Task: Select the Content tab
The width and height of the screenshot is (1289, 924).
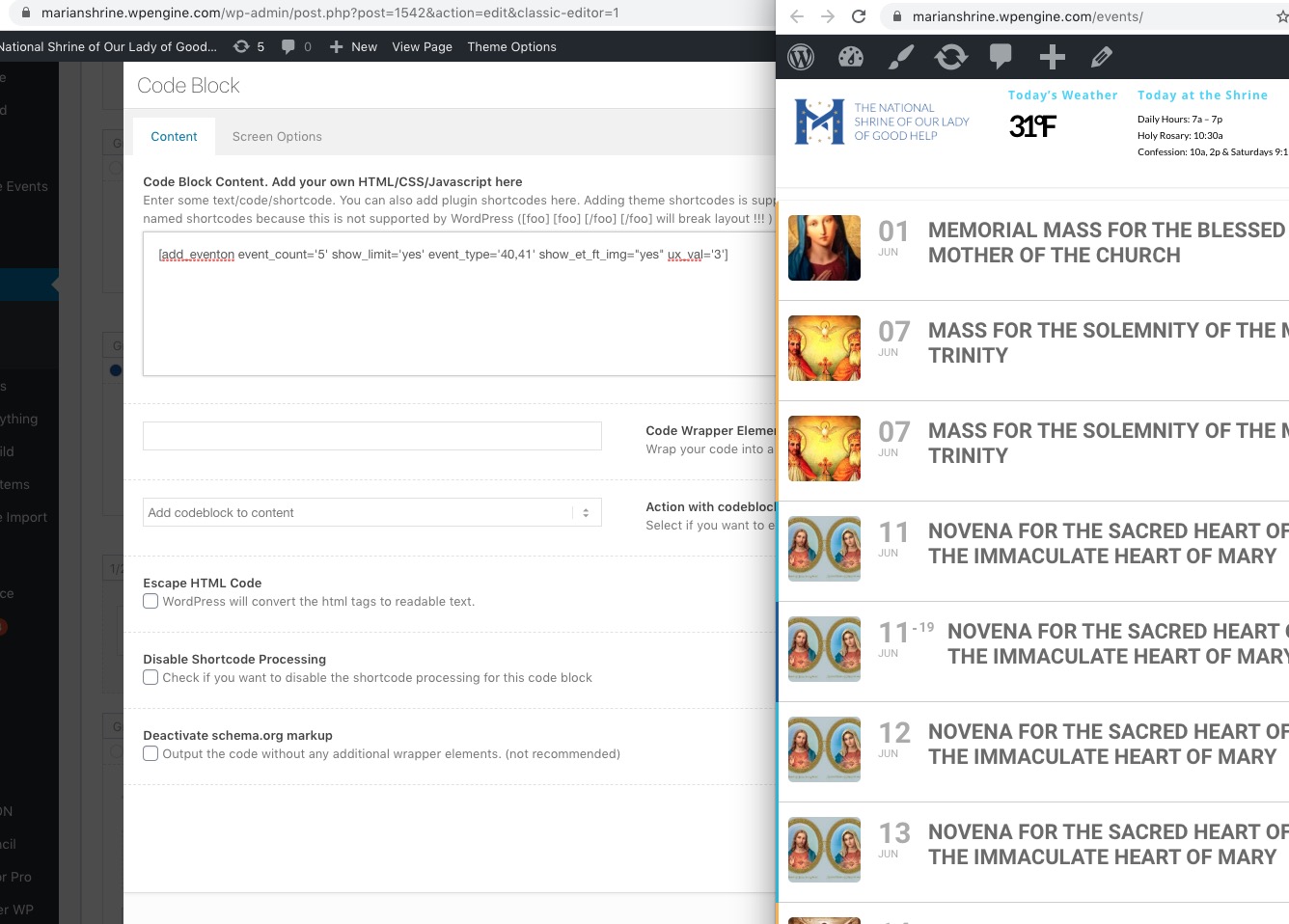Action: [x=174, y=137]
